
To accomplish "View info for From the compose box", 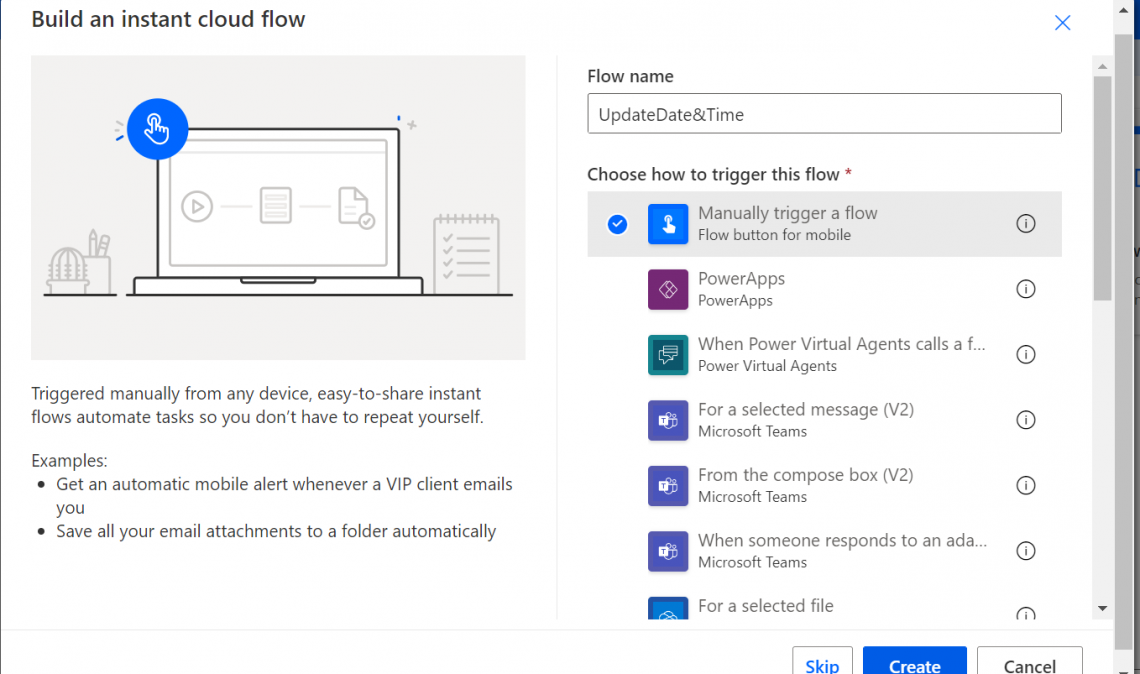I will click(1025, 486).
